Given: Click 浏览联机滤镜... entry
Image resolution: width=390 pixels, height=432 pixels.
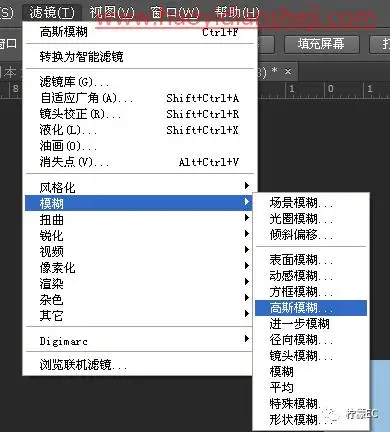Looking at the screenshot, I should [x=138, y=365].
